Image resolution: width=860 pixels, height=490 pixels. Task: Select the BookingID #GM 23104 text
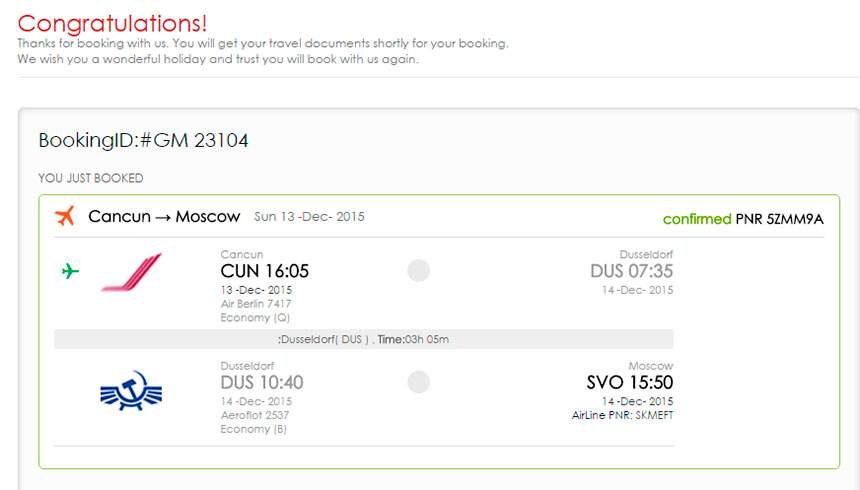pos(143,141)
